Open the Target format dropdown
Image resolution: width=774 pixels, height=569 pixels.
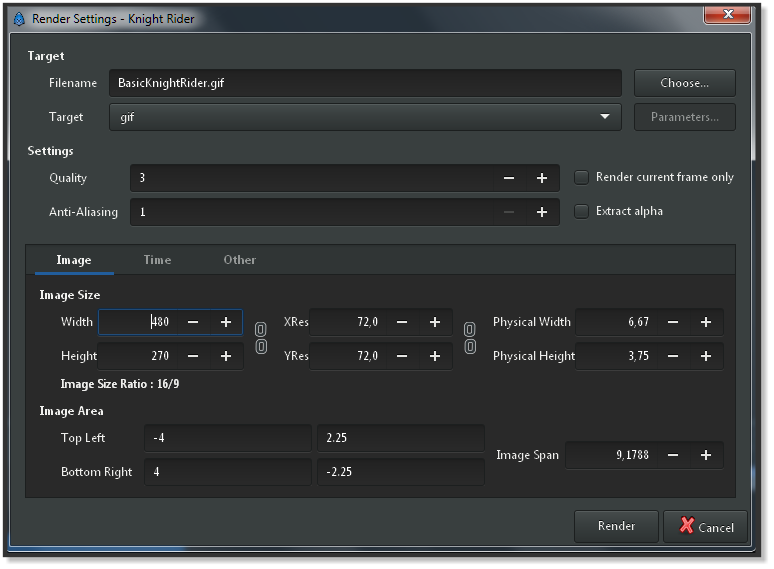coord(365,117)
